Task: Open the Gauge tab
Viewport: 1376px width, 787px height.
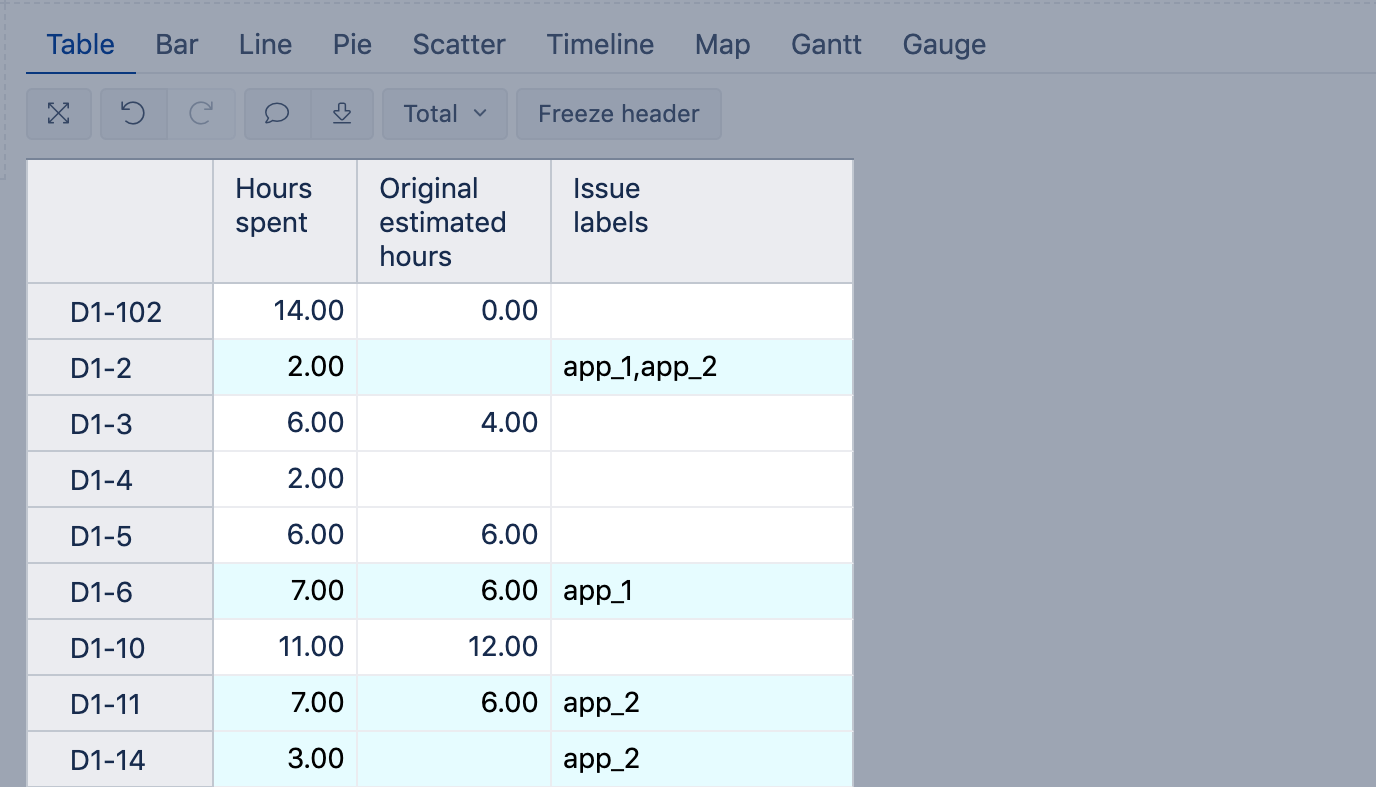Action: [x=944, y=45]
